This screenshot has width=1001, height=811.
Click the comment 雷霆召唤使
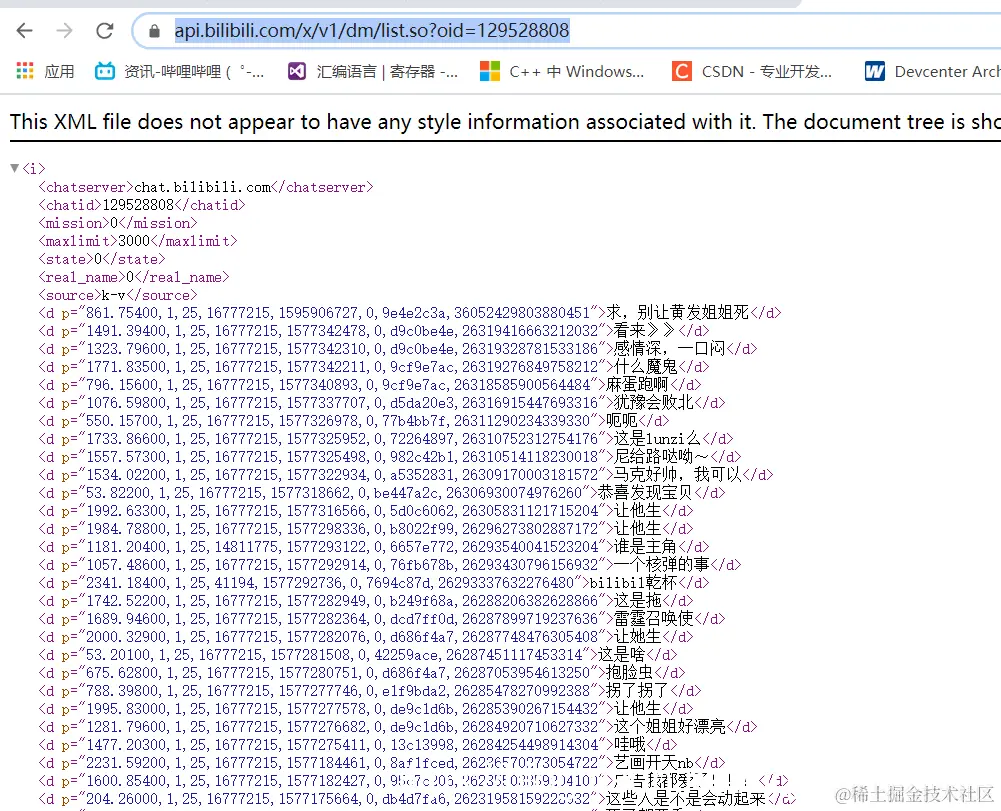point(654,618)
